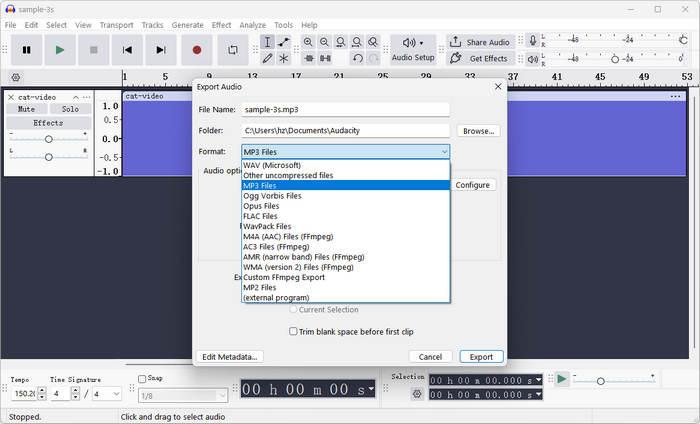Screen dimensions: 700x424
Task: Collapse the cat-video track with the arrow
Action: [76, 97]
